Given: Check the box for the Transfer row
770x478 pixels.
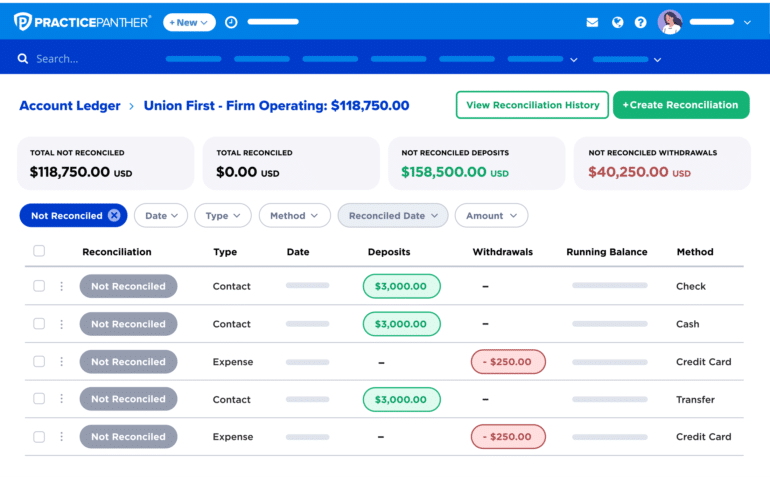Looking at the screenshot, I should 39,399.
